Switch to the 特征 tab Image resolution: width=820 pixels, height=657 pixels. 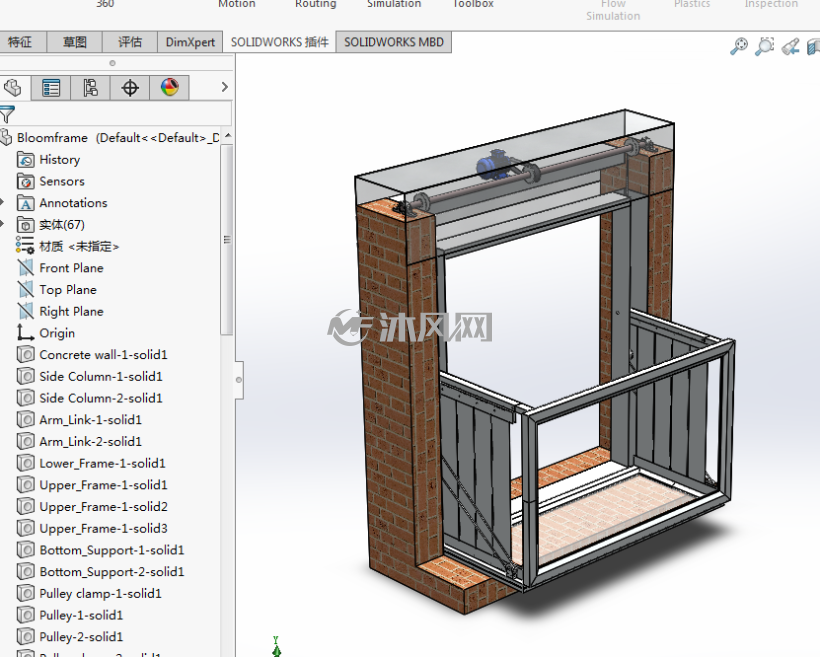[x=20, y=42]
